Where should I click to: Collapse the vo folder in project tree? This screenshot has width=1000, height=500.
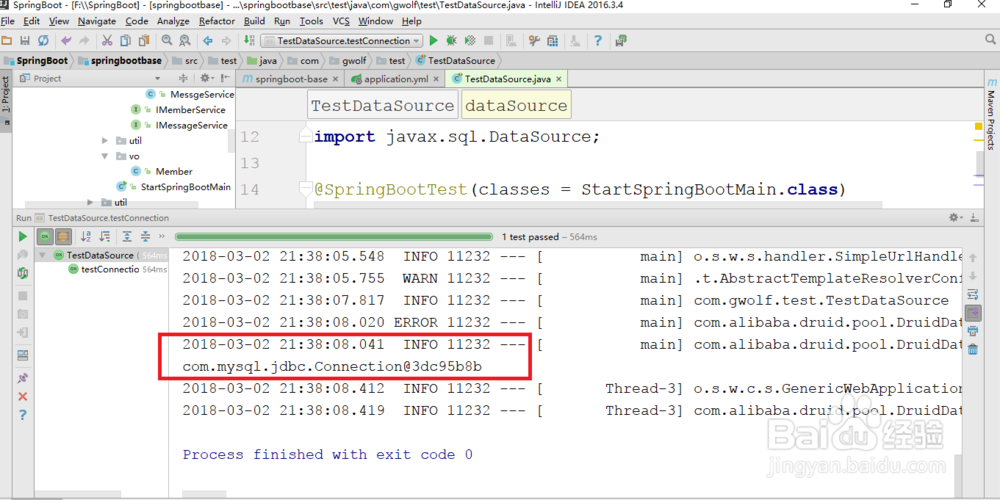tap(105, 156)
